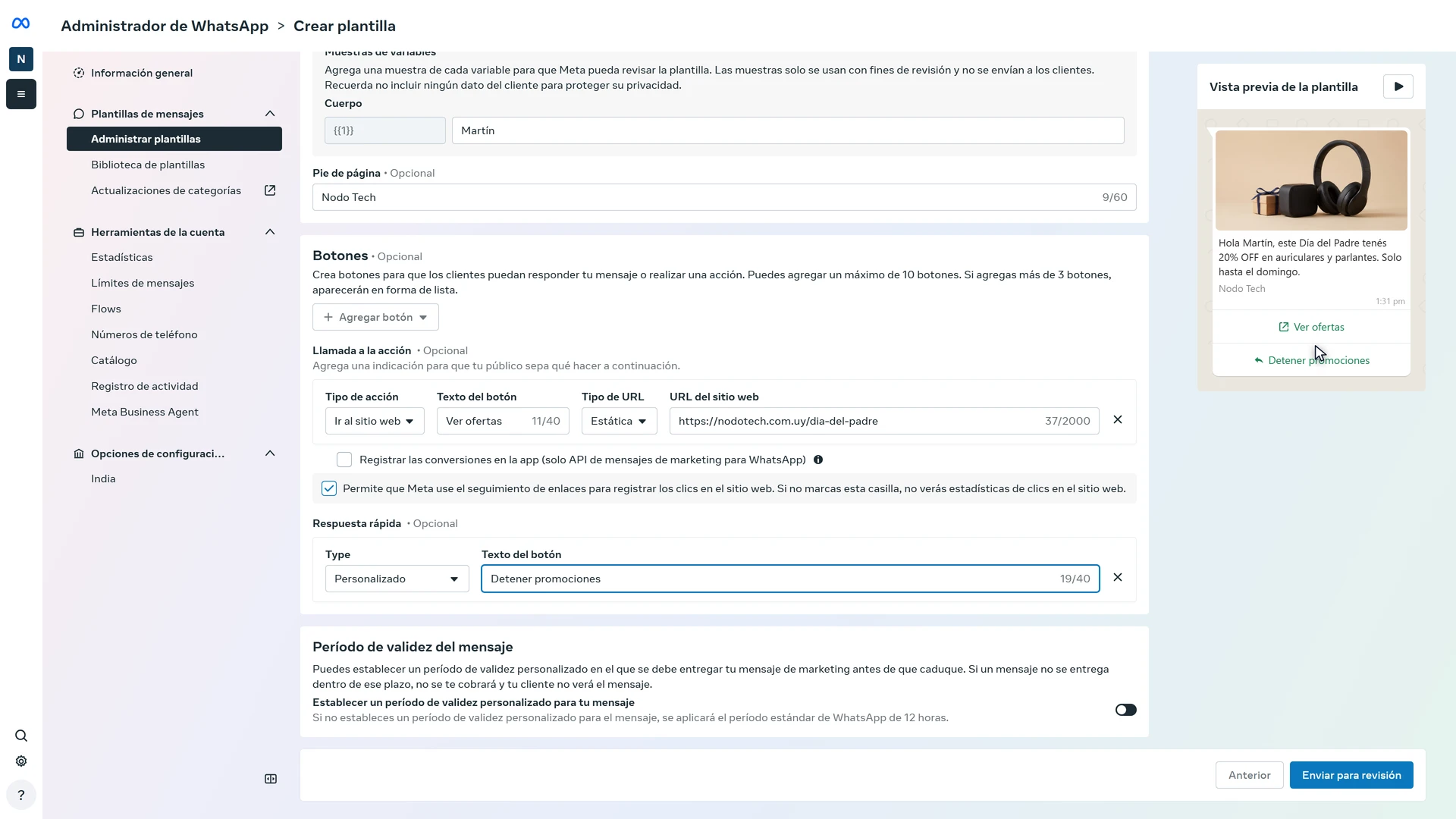Go to Estadísticas in account tools
The width and height of the screenshot is (1456, 819).
(x=122, y=257)
